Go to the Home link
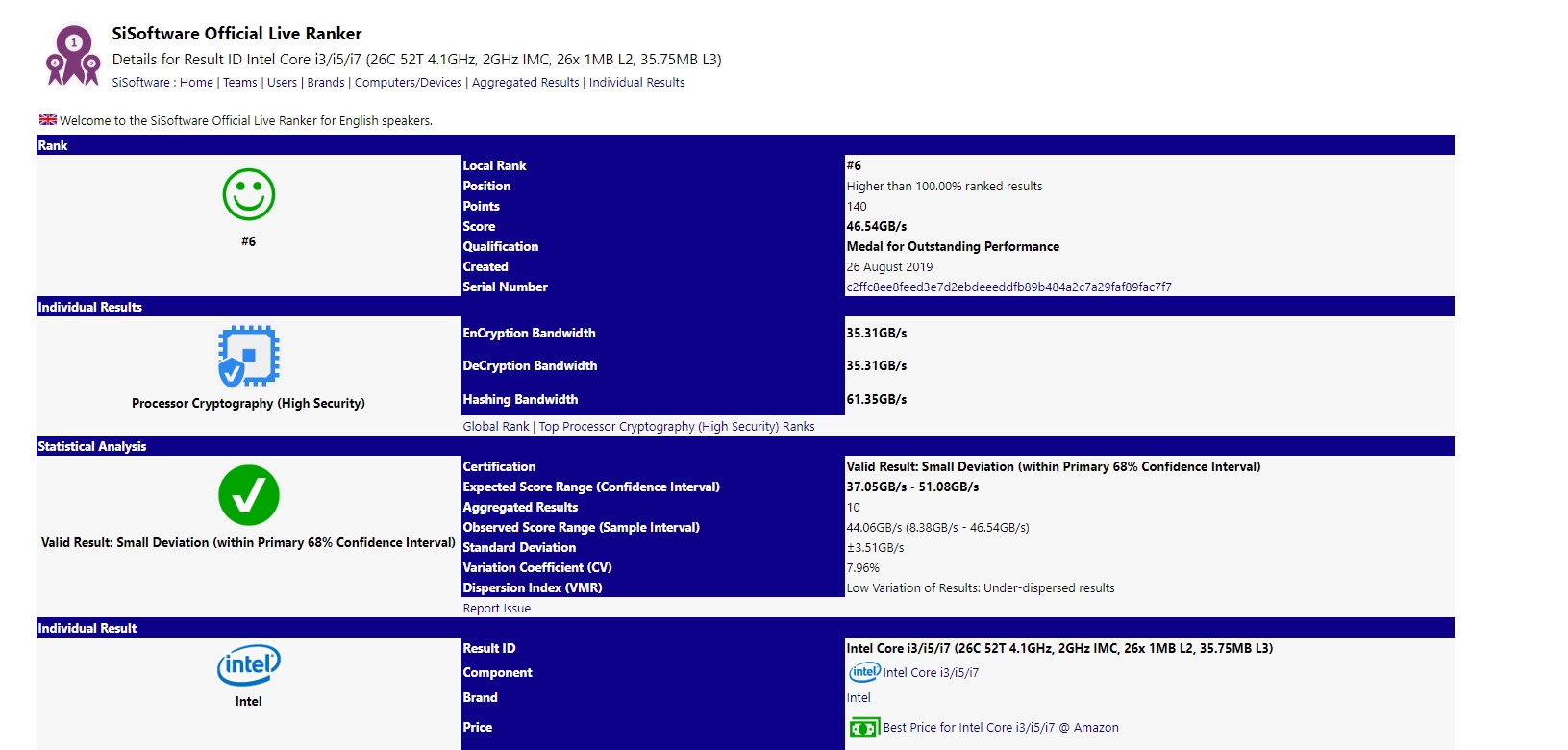Viewport: 1568px width, 750px height. (196, 83)
